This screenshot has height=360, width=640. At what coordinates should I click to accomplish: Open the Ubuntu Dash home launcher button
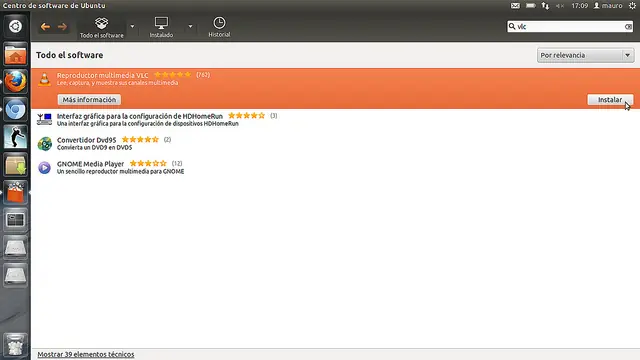pos(16,27)
